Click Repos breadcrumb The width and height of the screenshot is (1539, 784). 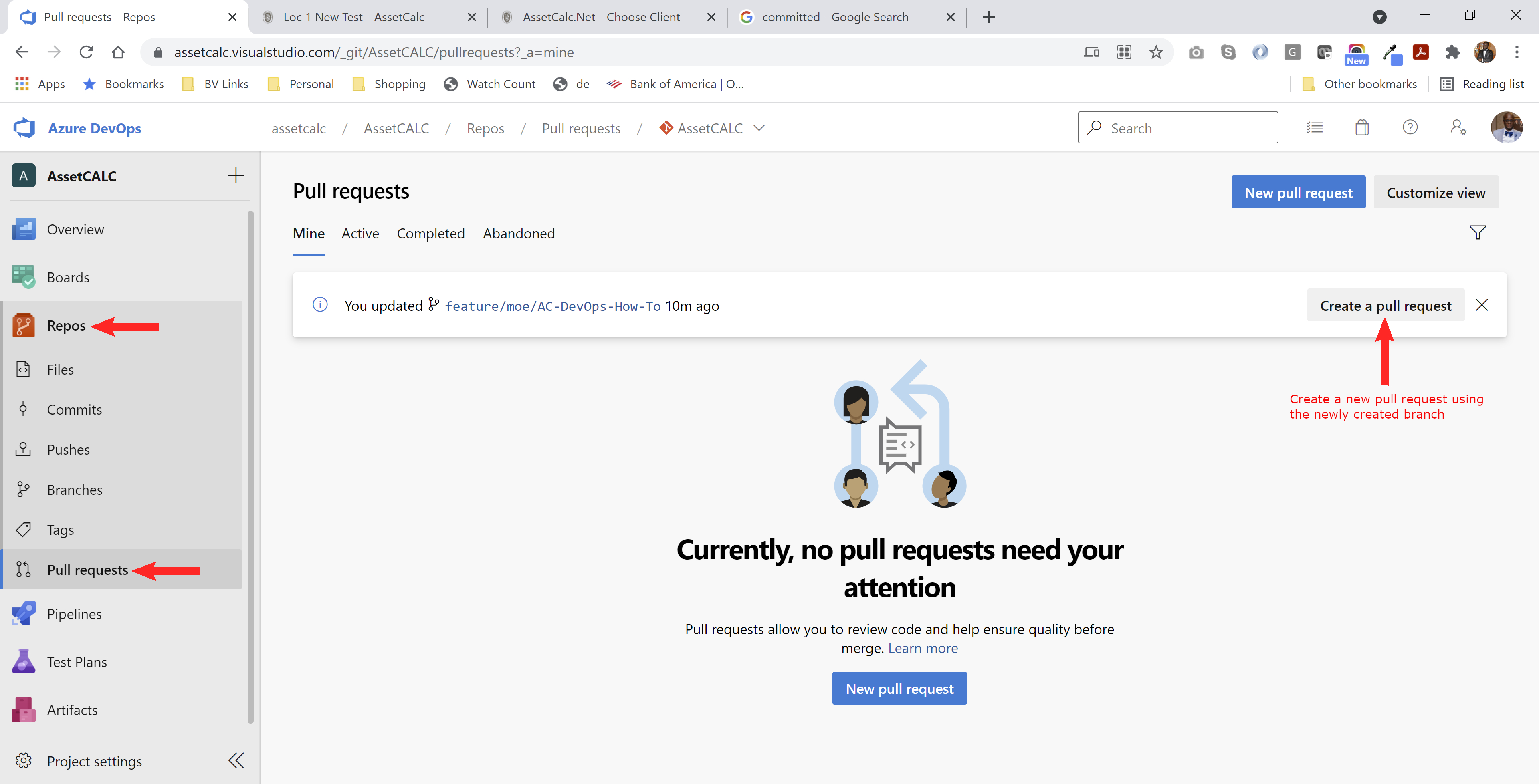(485, 128)
